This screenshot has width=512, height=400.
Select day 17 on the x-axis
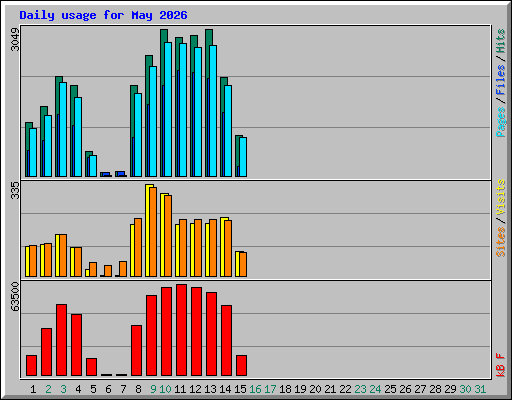[x=270, y=389]
